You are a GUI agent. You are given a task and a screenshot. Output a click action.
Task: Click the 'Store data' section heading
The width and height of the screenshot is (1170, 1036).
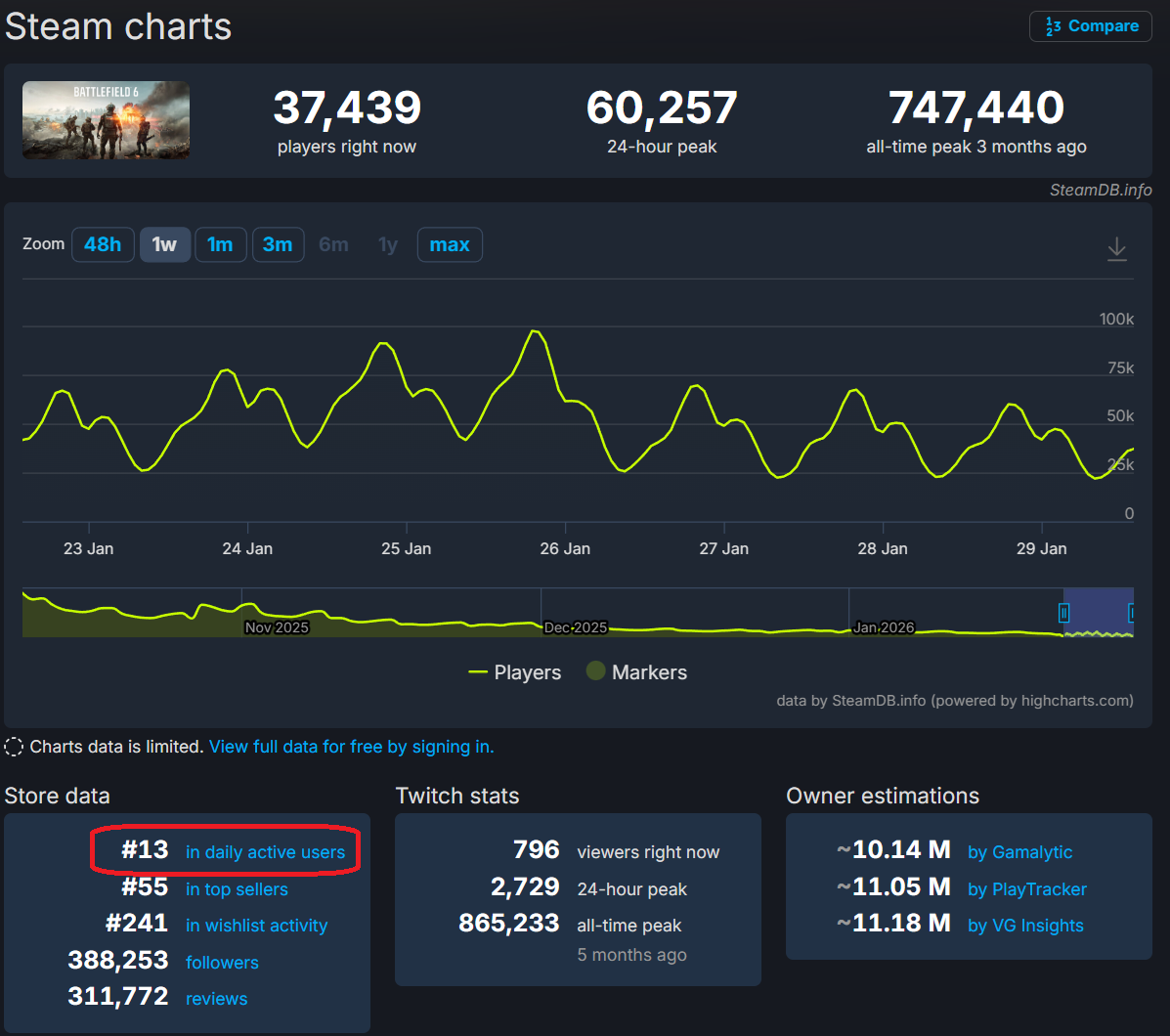58,796
